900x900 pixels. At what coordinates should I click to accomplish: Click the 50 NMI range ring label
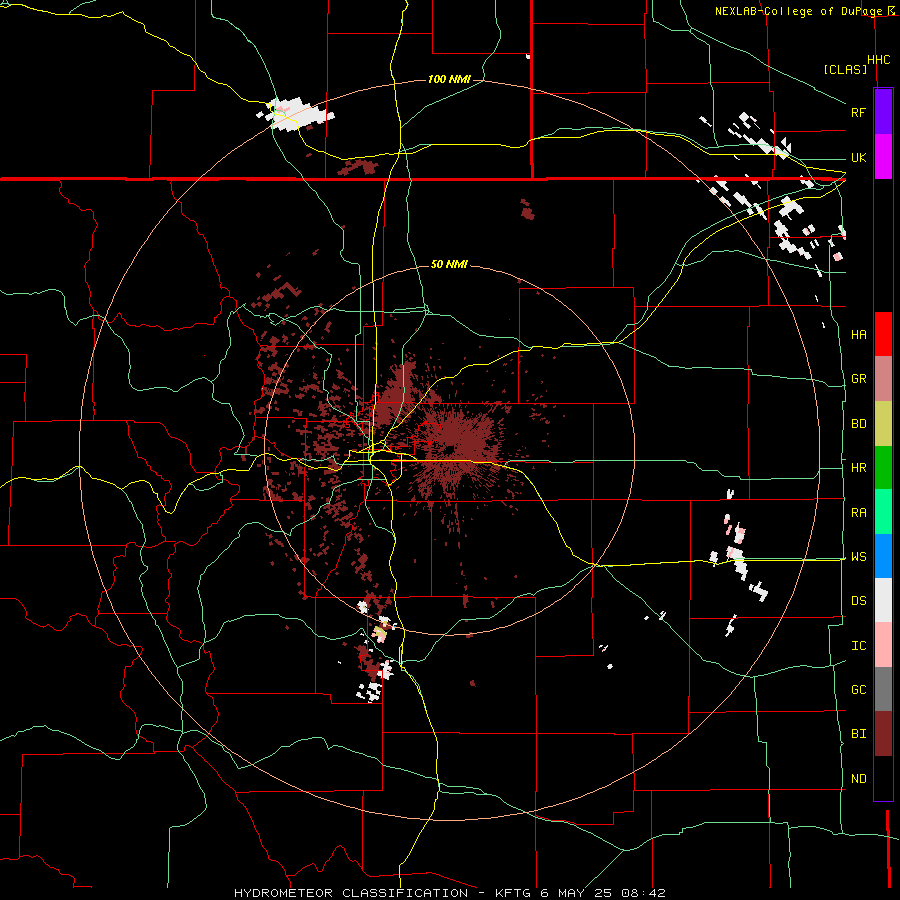click(x=449, y=264)
